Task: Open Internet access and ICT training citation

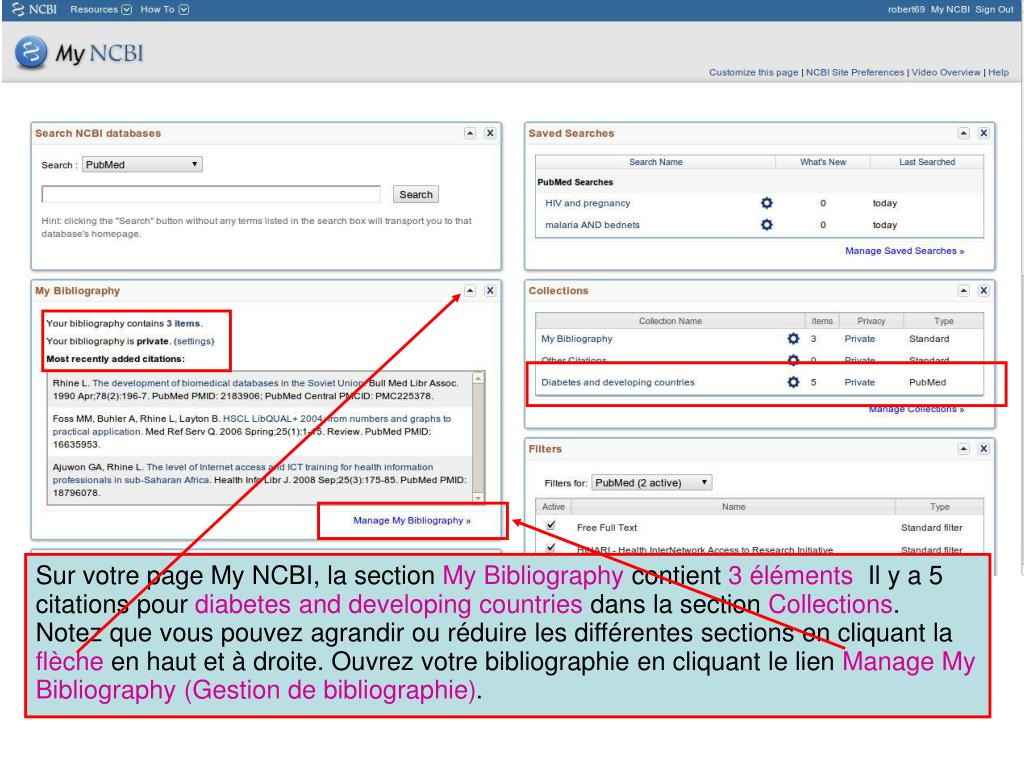Action: click(243, 473)
